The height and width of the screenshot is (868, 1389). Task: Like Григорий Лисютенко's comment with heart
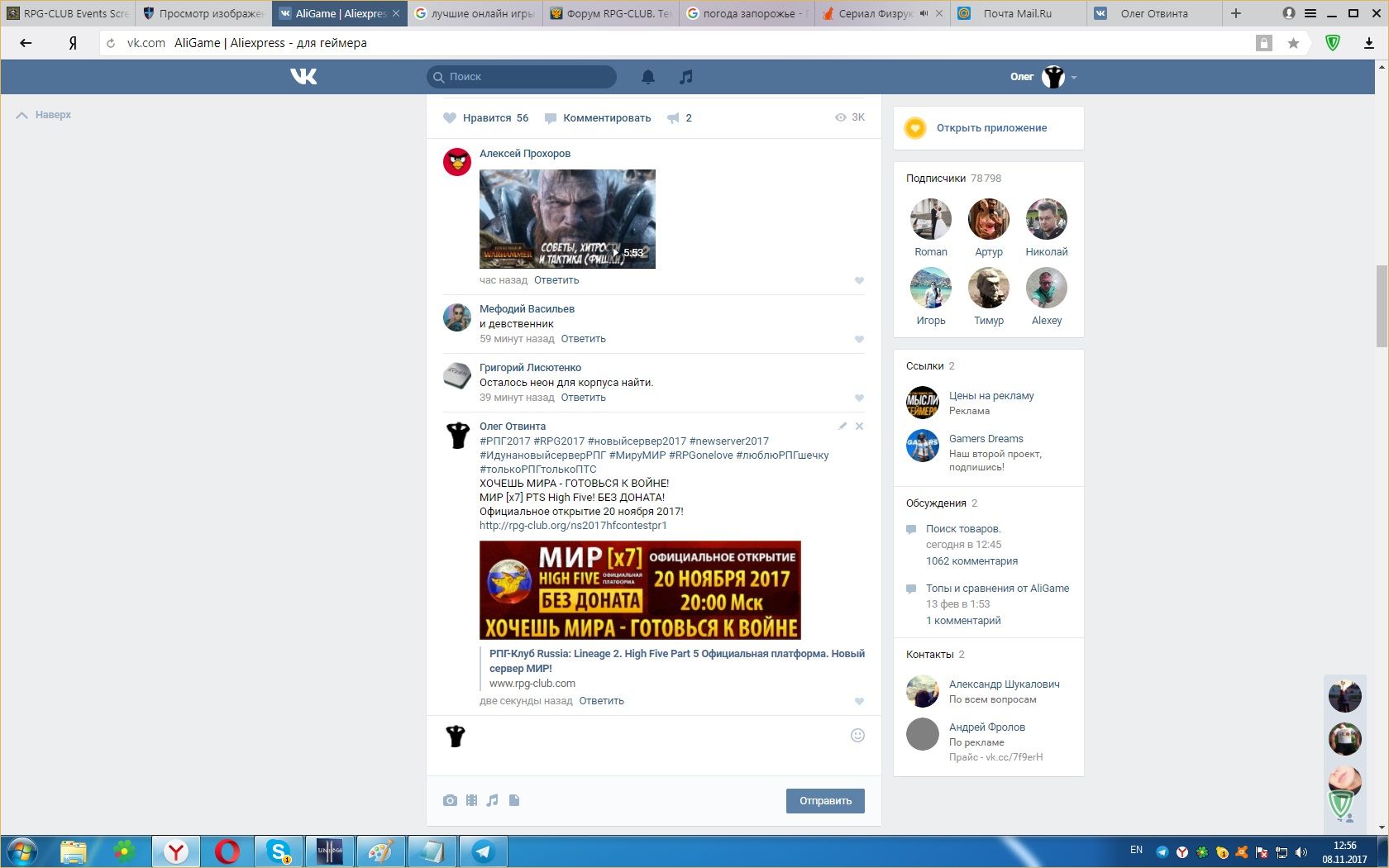[x=859, y=398]
